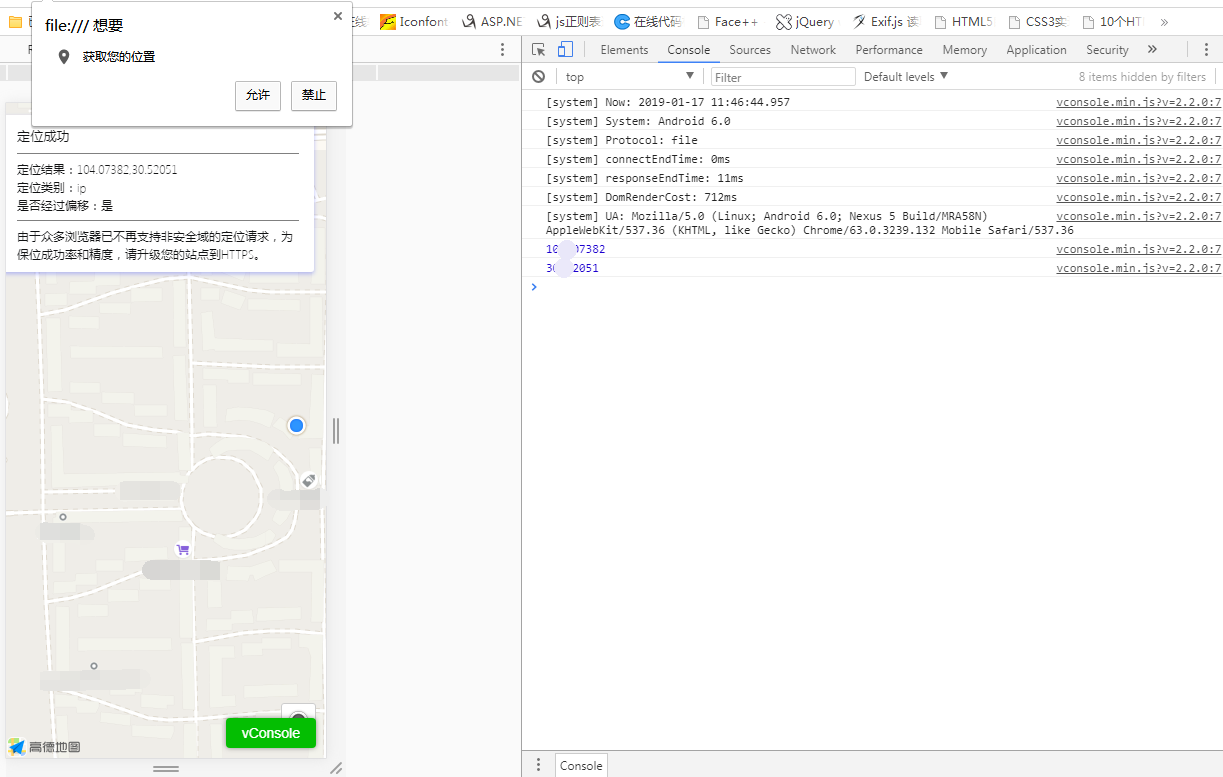This screenshot has height=777, width=1223.
Task: Click the location pin icon in popup
Action: coord(64,57)
